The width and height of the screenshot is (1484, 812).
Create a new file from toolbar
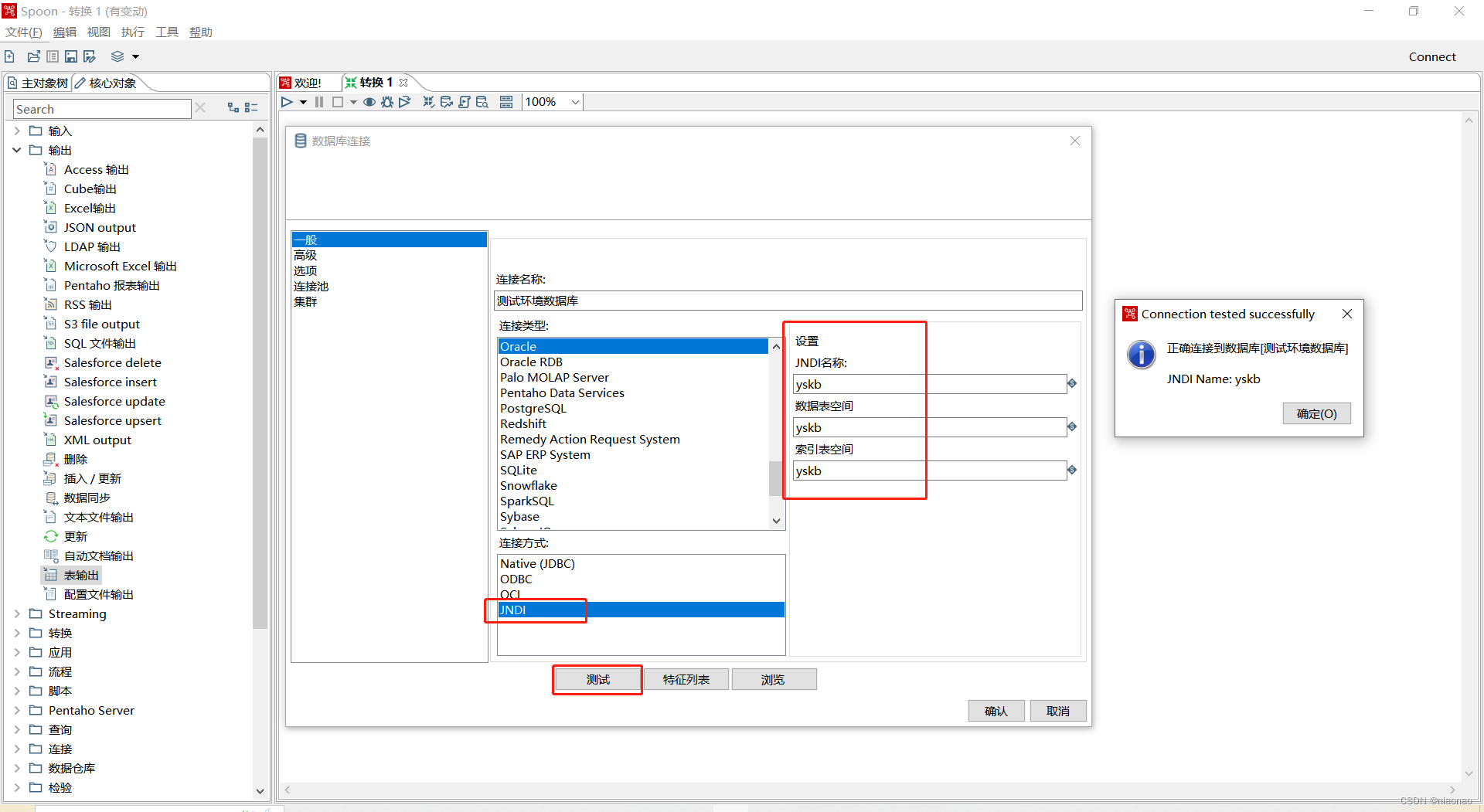coord(9,56)
